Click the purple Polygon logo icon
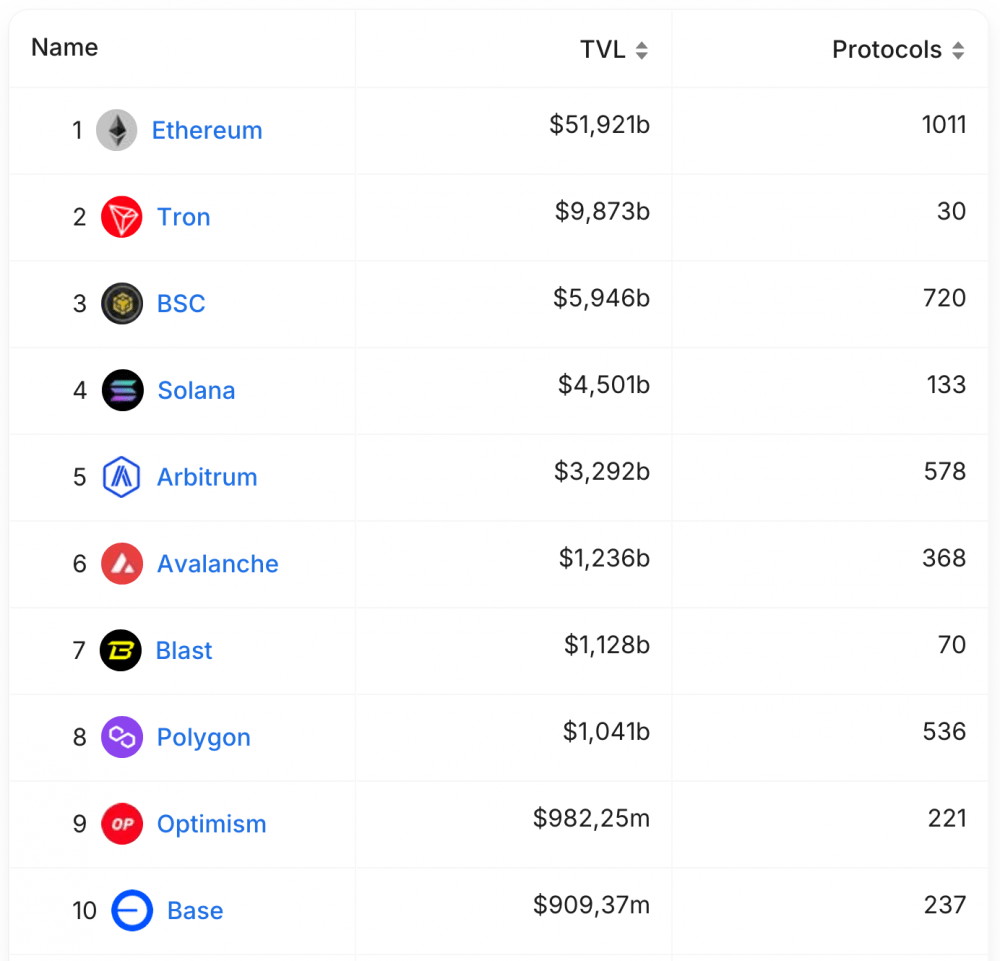 122,737
